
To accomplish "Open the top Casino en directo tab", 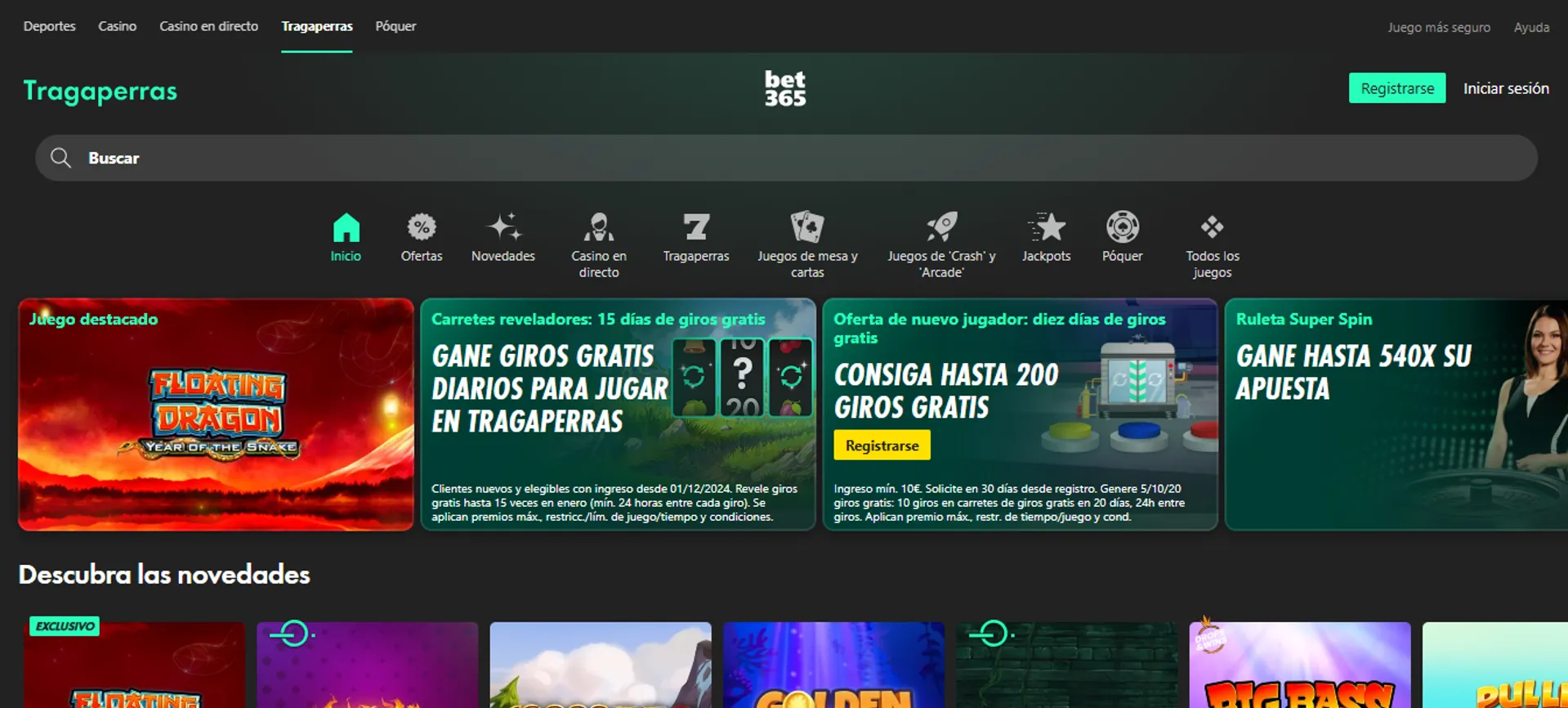I will point(208,26).
